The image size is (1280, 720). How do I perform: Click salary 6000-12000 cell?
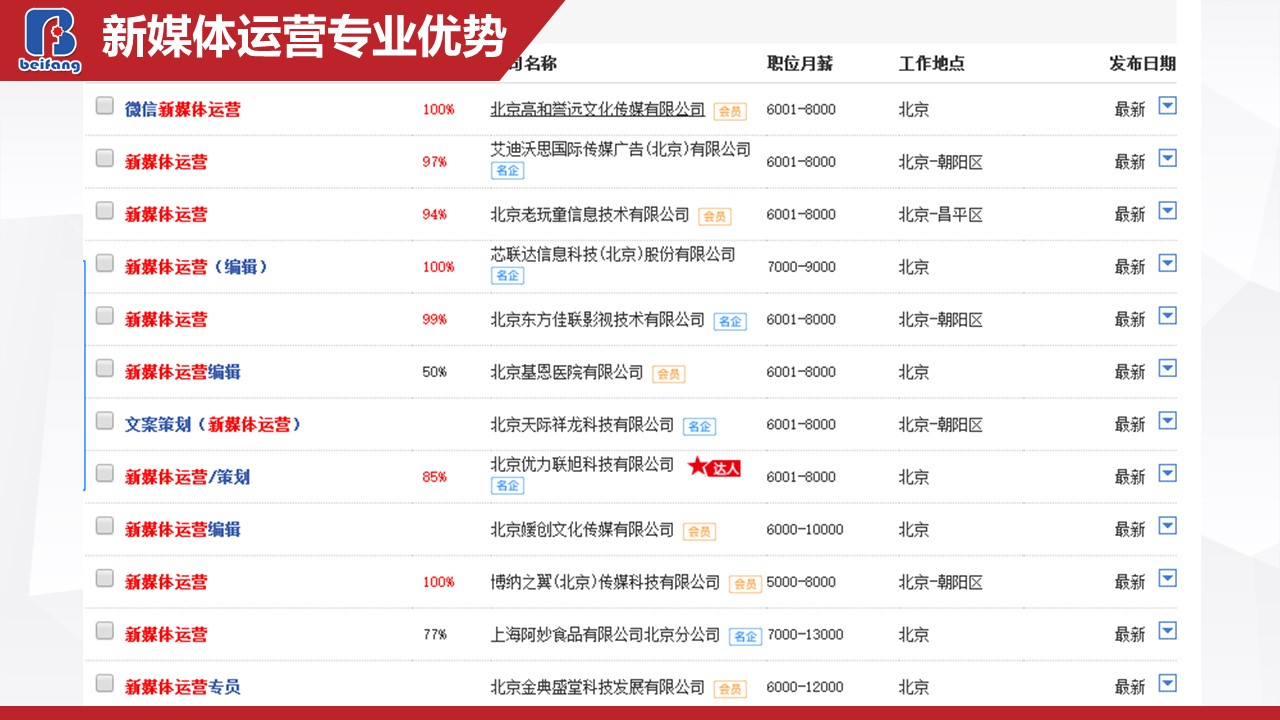coord(805,687)
